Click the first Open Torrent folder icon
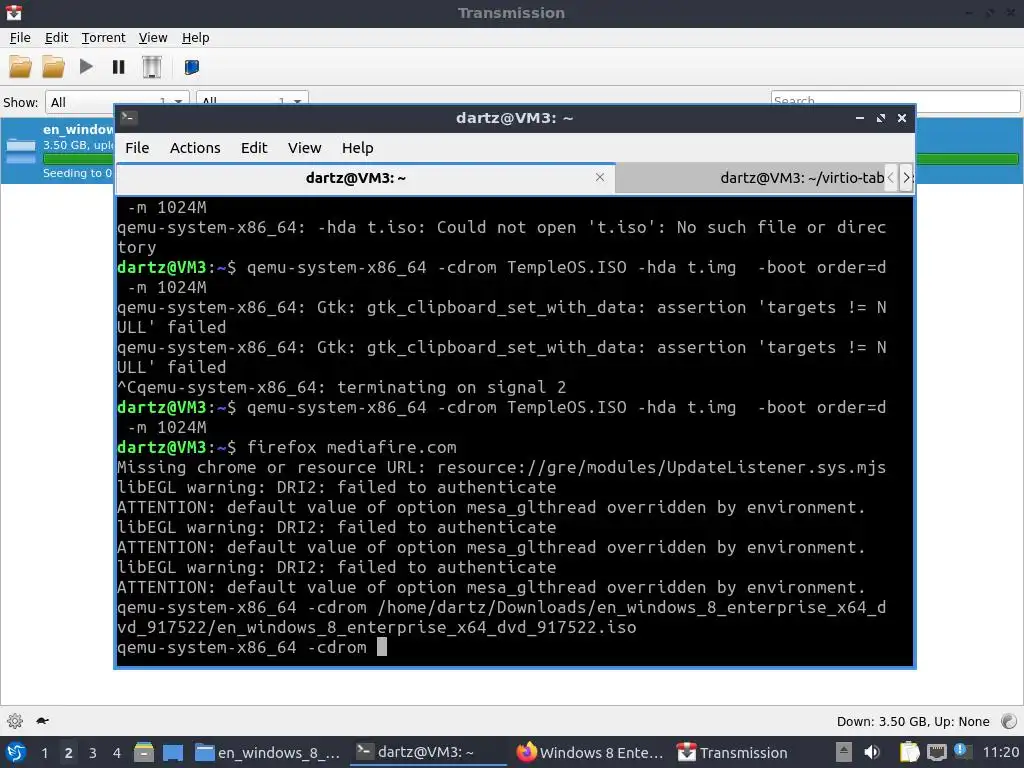 click(20, 67)
